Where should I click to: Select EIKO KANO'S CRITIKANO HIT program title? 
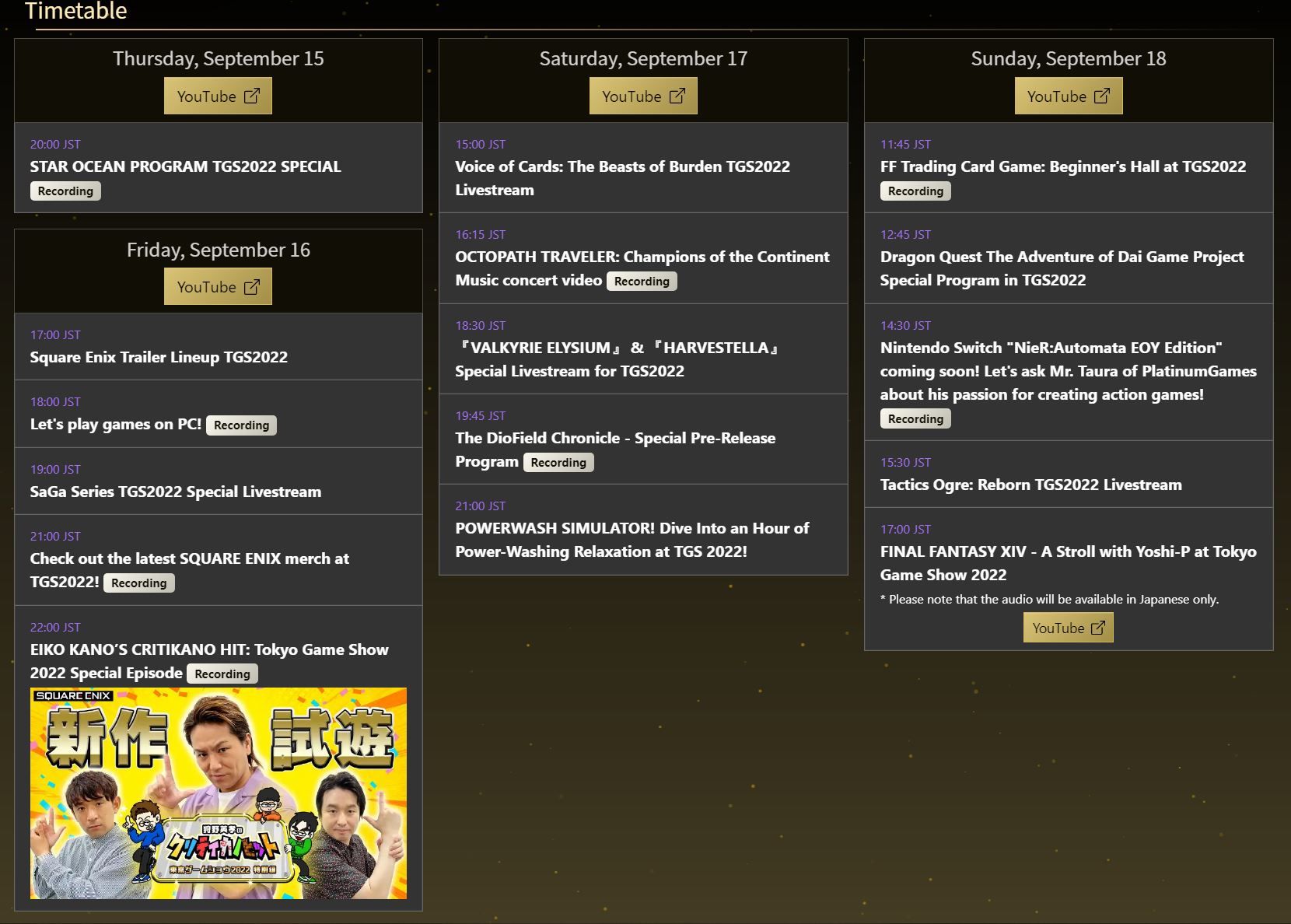click(x=209, y=661)
